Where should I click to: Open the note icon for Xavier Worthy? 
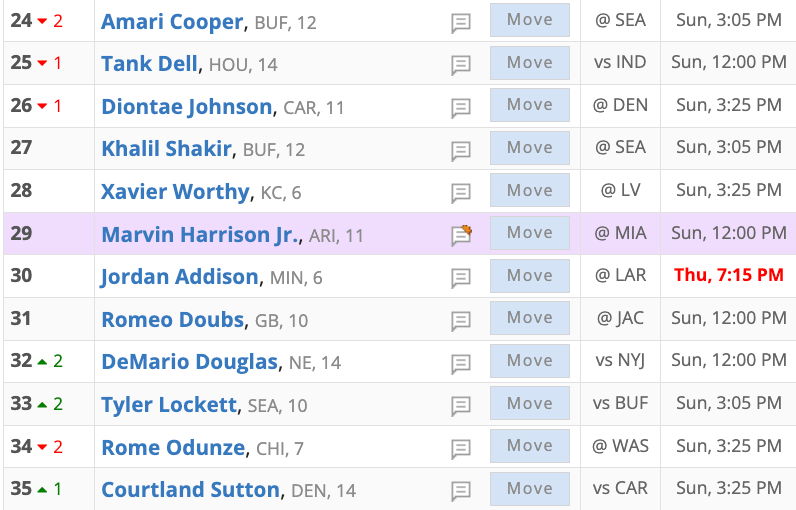pyautogui.click(x=461, y=193)
